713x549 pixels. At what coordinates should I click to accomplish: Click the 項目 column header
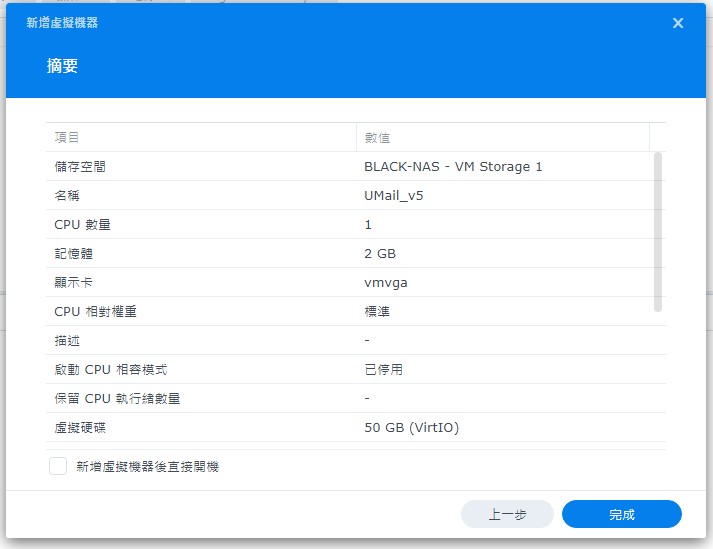pyautogui.click(x=67, y=137)
